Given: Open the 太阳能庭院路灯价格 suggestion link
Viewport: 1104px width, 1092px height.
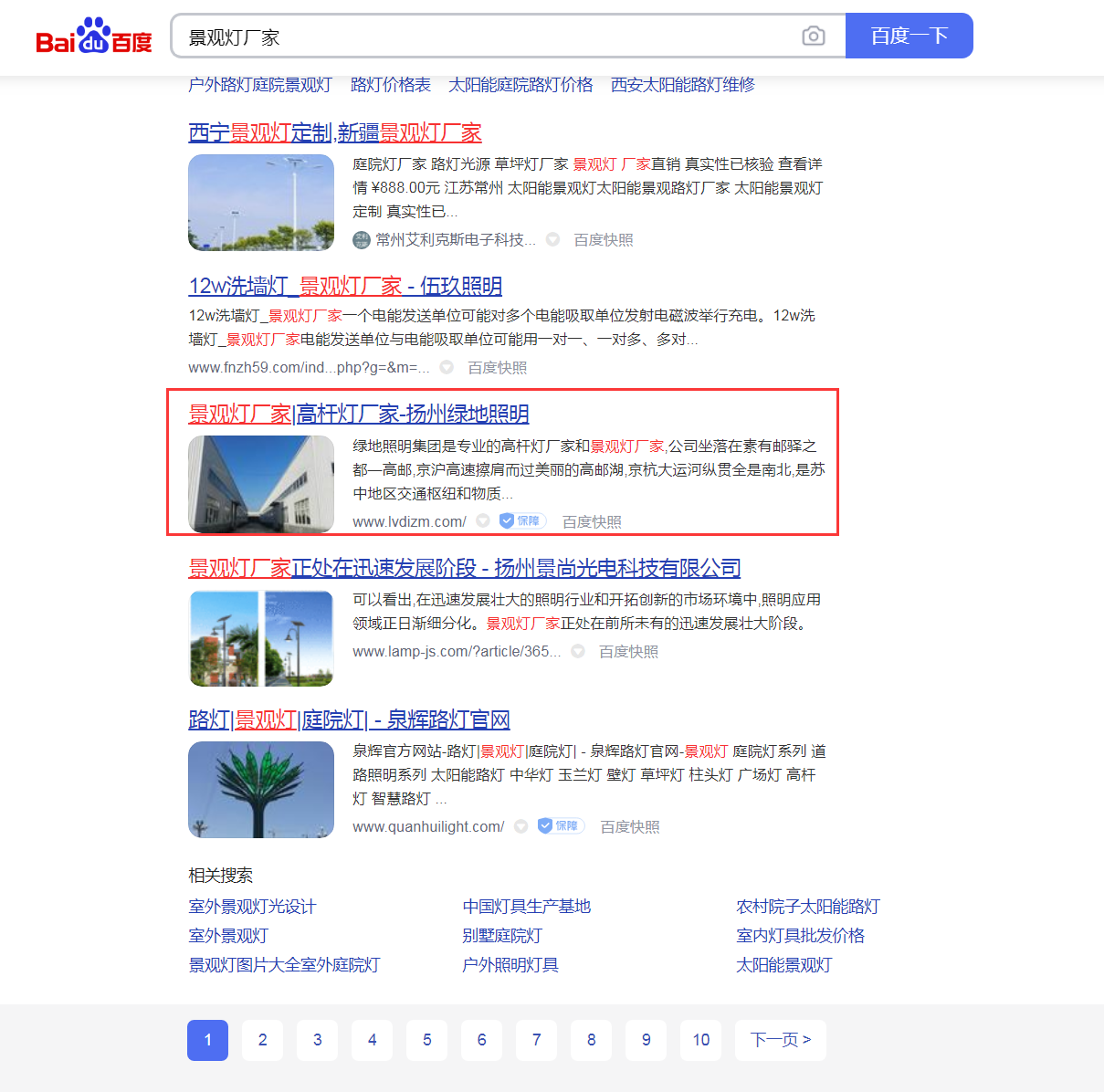Looking at the screenshot, I should pos(520,85).
